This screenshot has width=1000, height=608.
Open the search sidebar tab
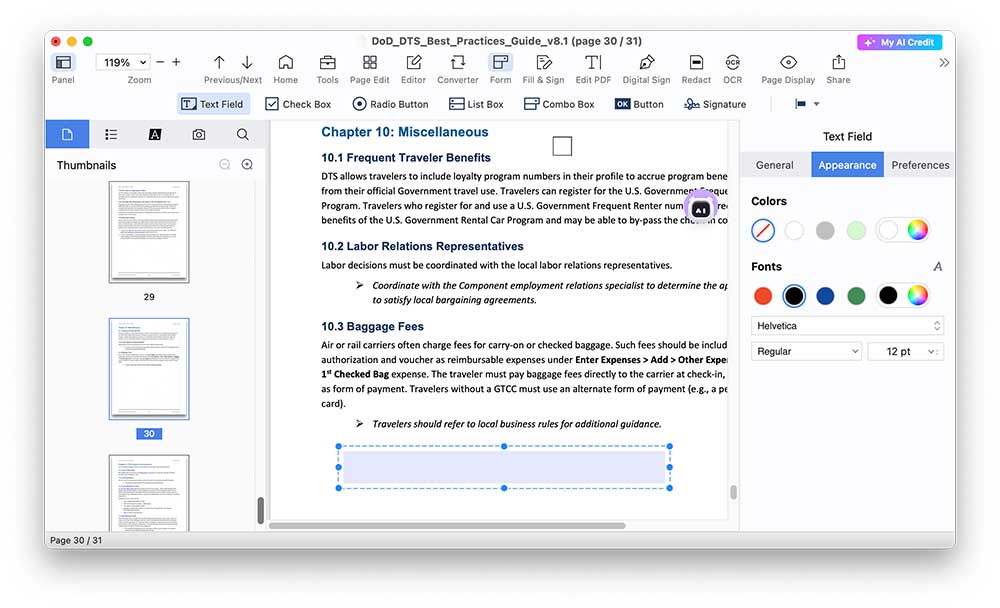(242, 134)
